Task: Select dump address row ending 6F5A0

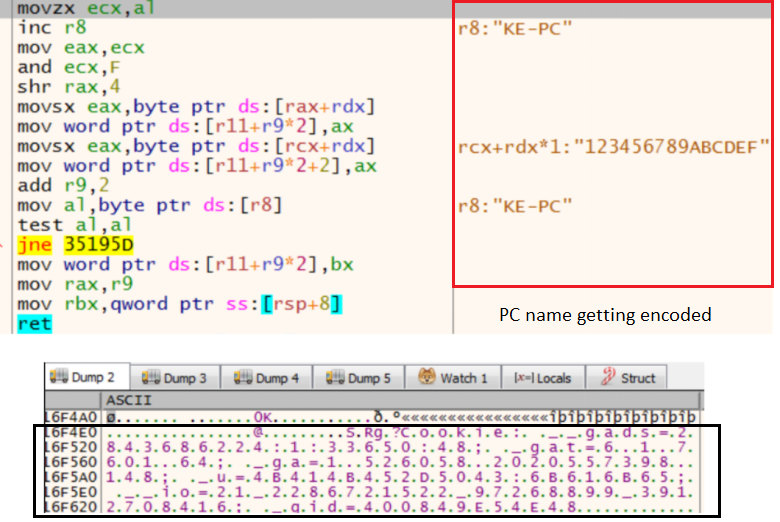Action: point(71,477)
